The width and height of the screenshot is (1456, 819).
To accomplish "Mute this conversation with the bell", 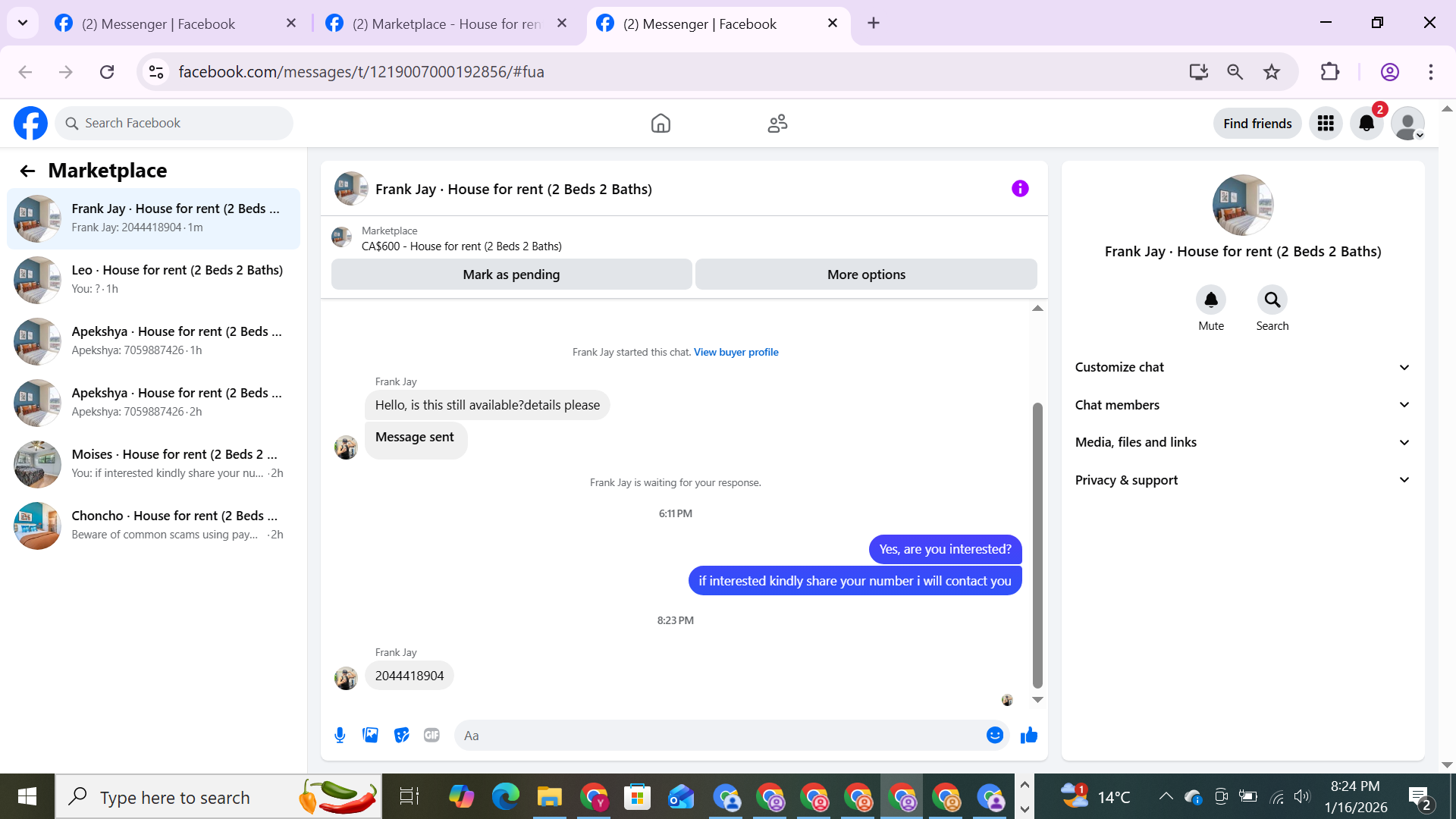I will [x=1210, y=300].
